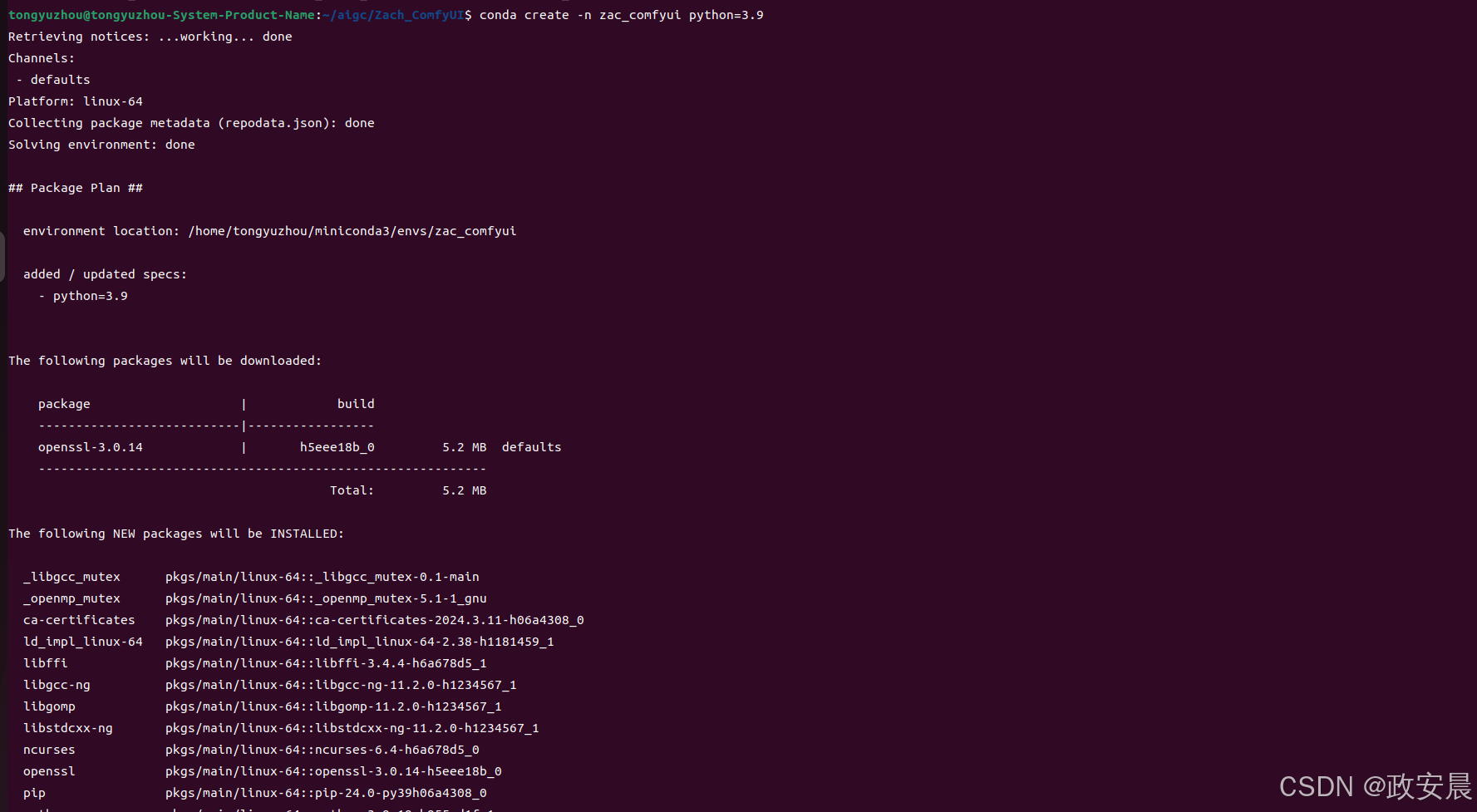1477x812 pixels.
Task: Click the 'ca-certificates' package name
Action: click(79, 620)
